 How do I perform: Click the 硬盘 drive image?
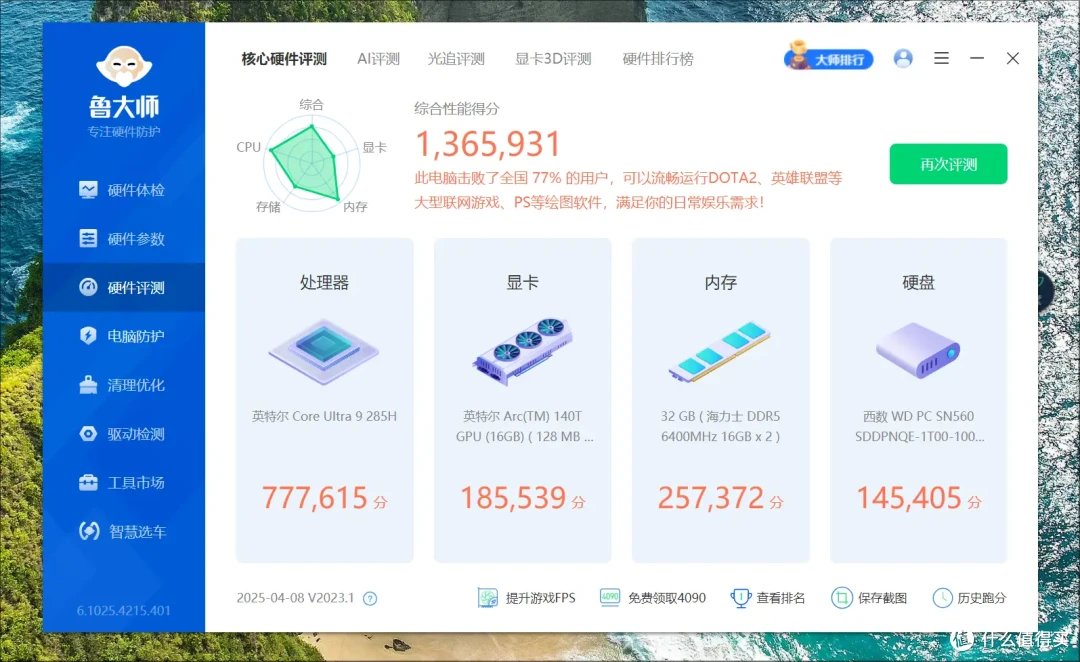pyautogui.click(x=918, y=350)
